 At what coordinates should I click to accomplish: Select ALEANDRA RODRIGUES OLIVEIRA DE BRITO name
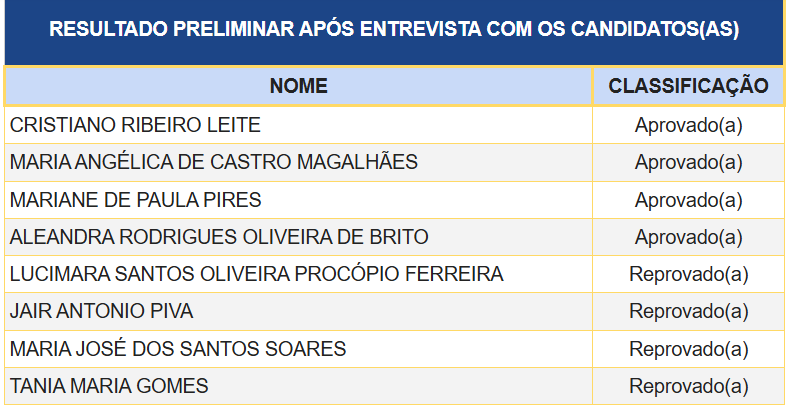[219, 238]
